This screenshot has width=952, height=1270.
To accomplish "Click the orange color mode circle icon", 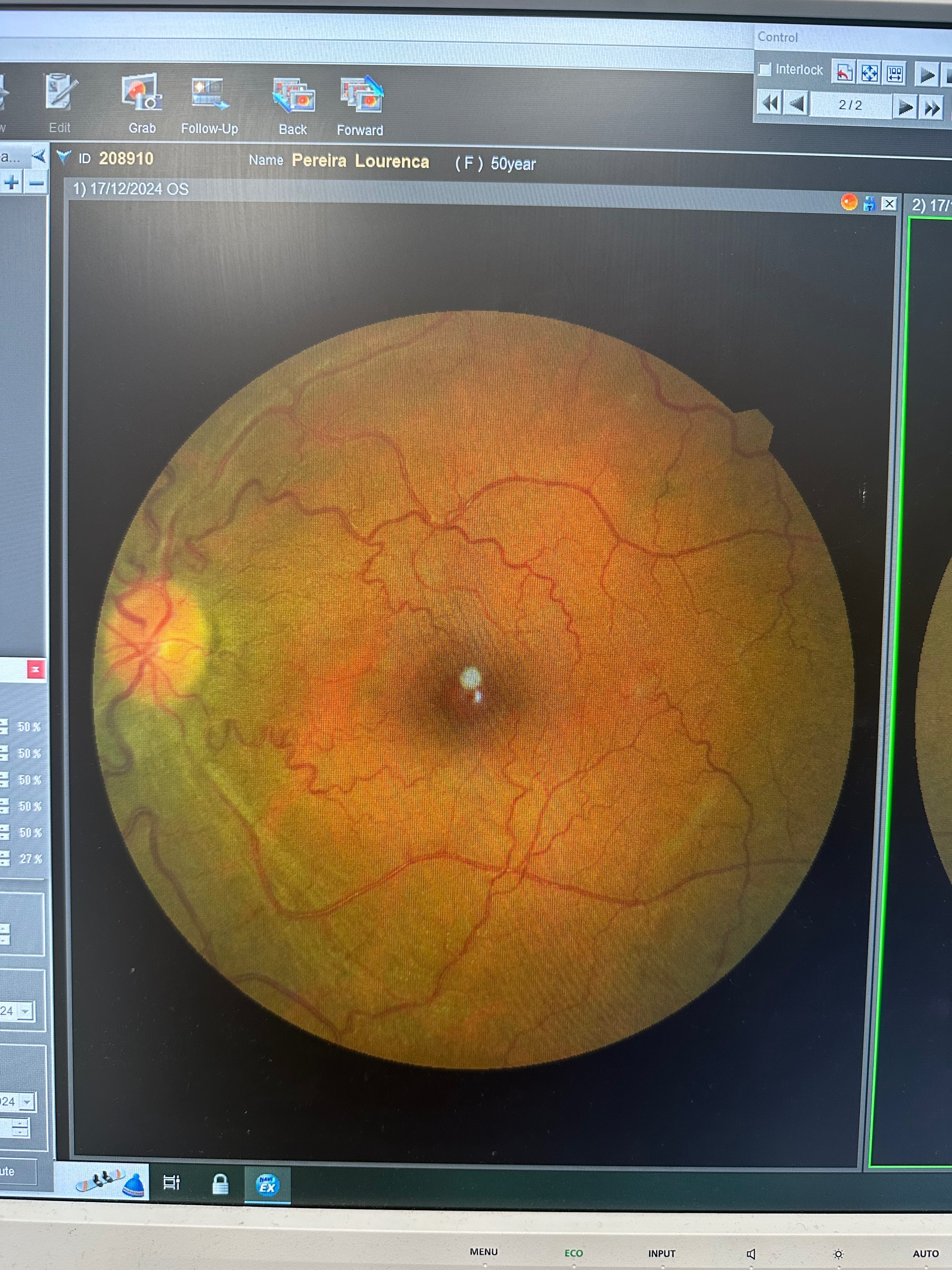I will click(849, 202).
